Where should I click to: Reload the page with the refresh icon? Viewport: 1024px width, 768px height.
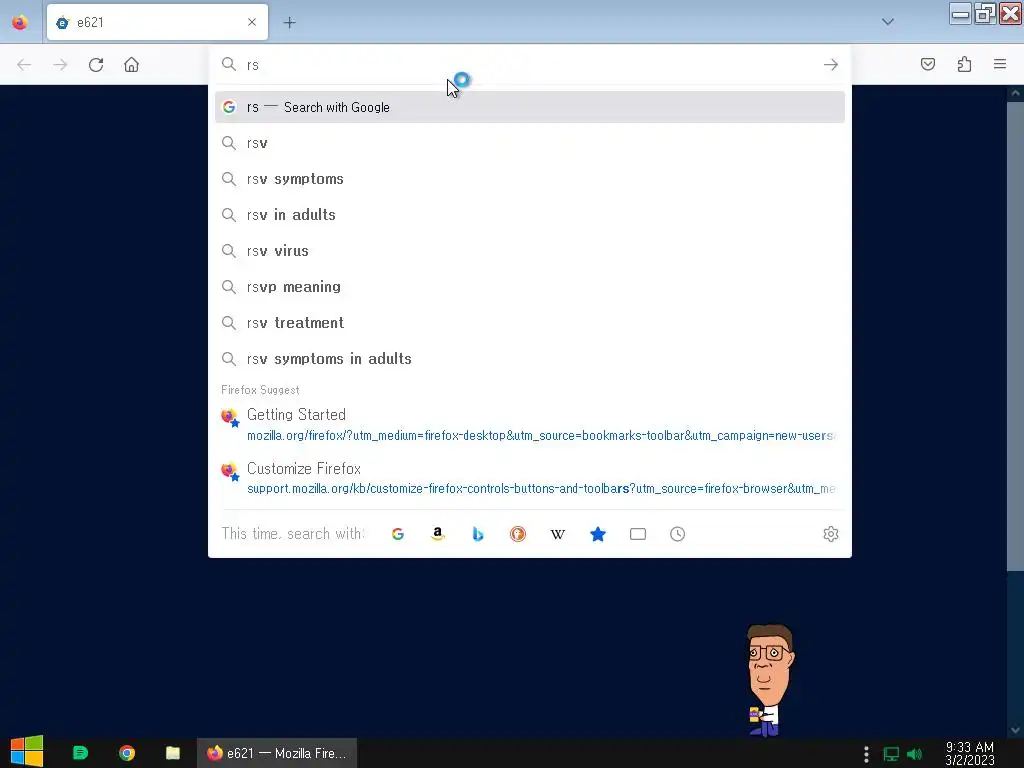coord(96,65)
